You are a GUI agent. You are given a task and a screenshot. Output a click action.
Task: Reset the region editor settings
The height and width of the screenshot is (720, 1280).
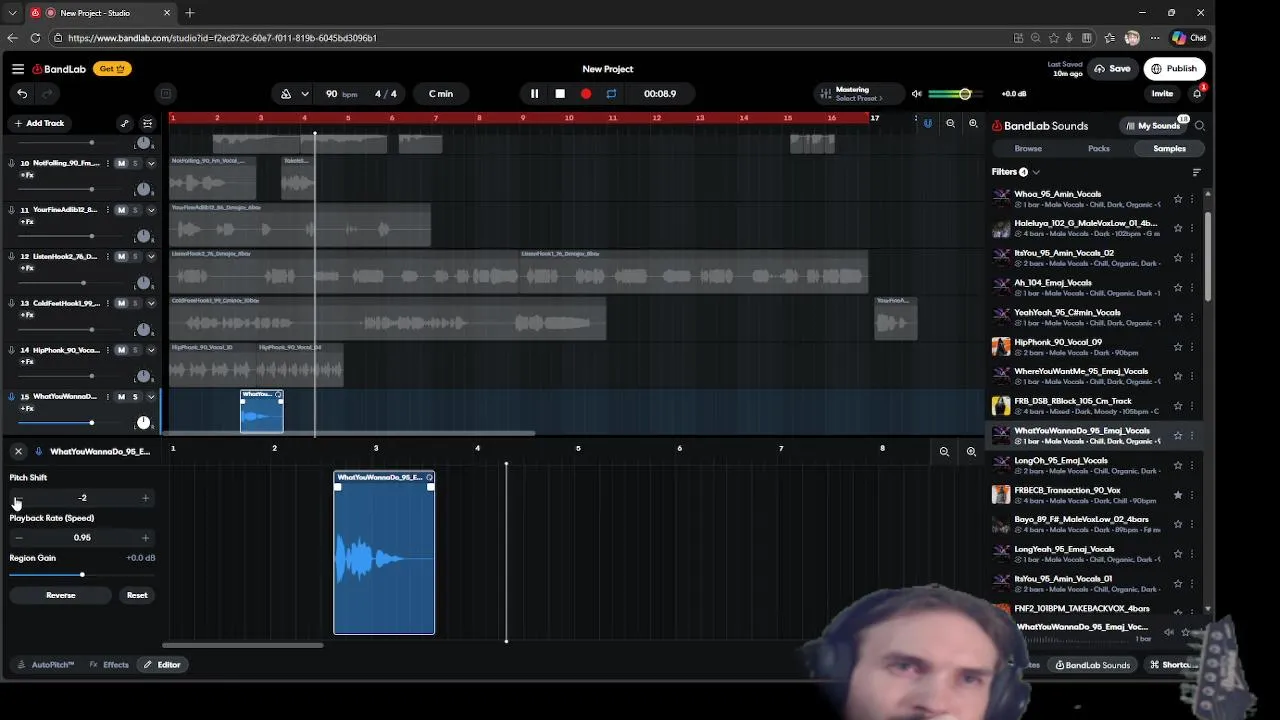[137, 595]
